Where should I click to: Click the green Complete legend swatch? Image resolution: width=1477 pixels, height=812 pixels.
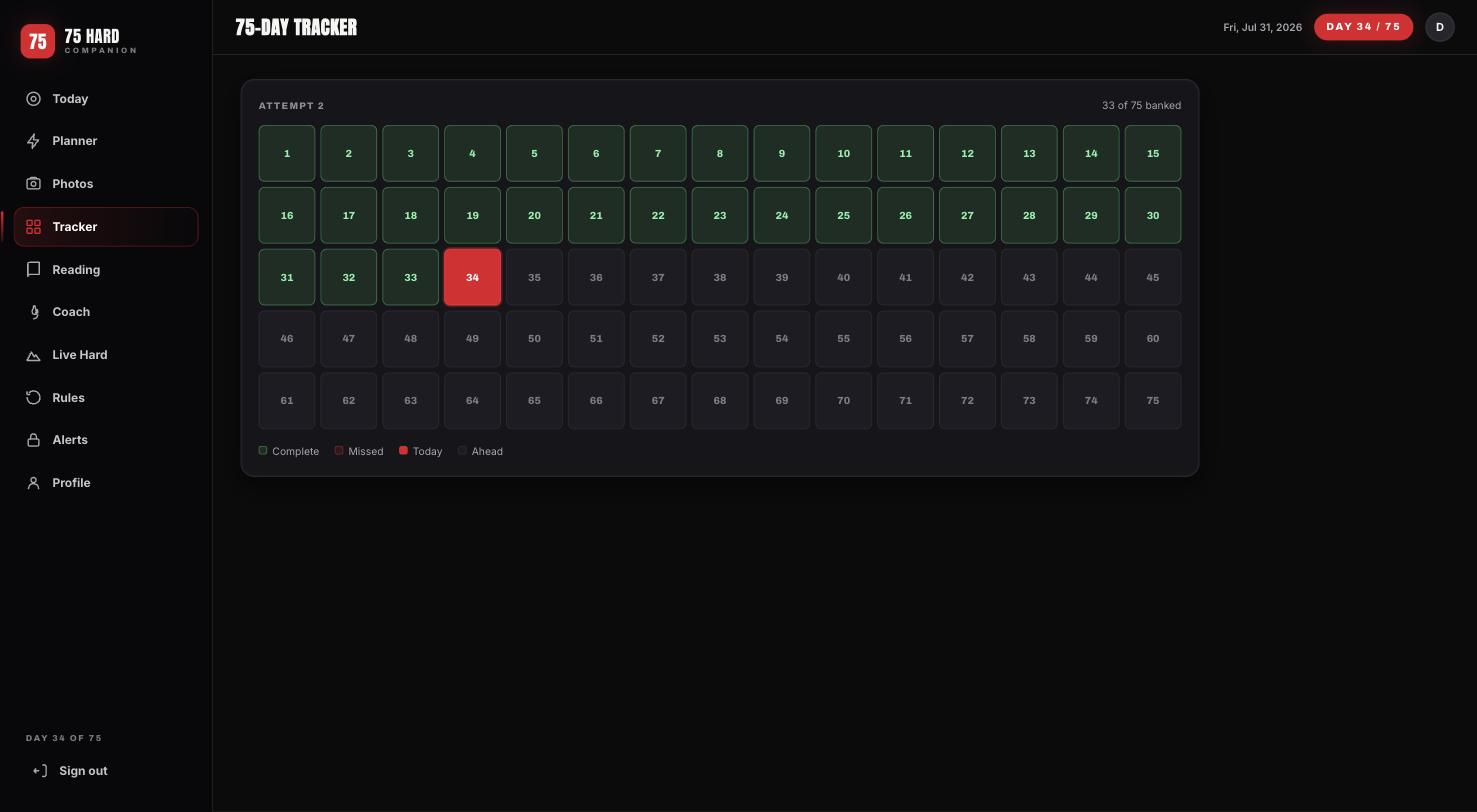263,450
